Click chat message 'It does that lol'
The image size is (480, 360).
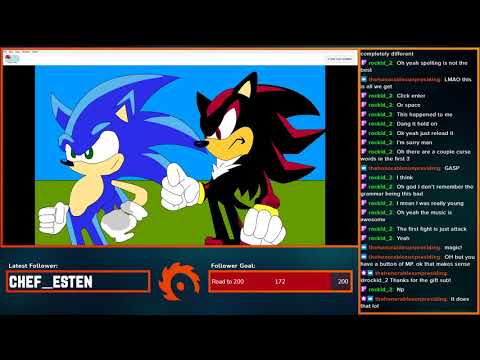coord(414,302)
